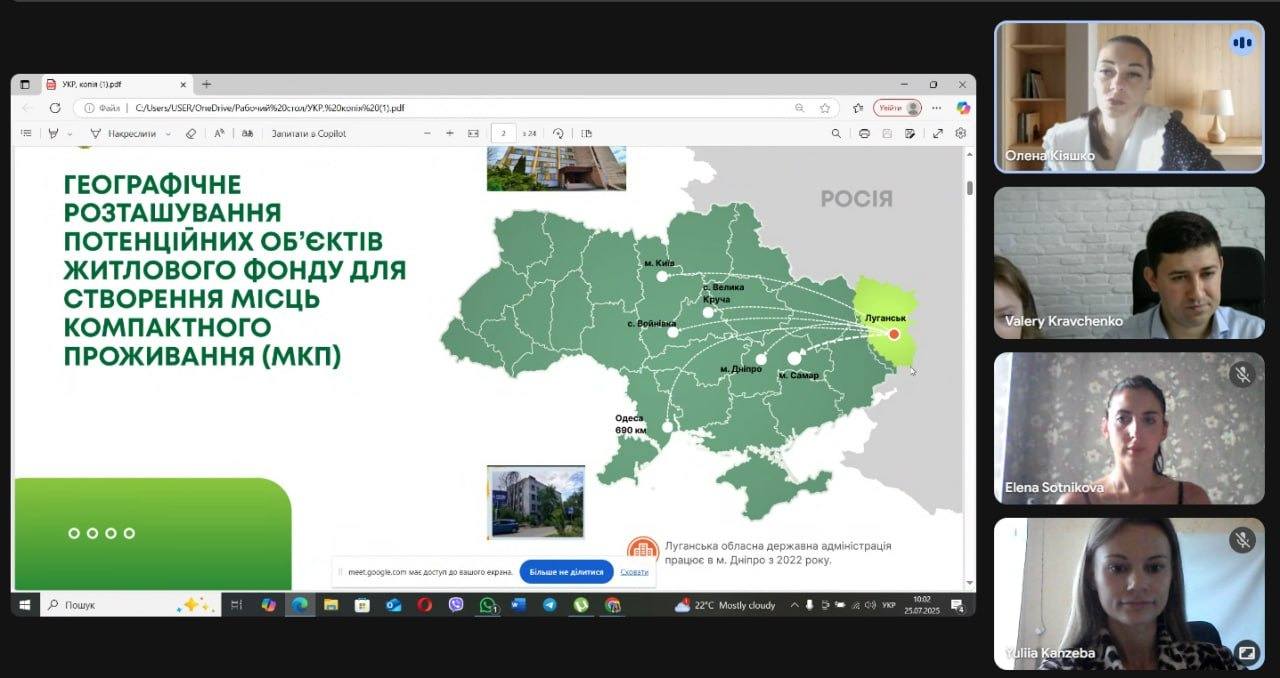Click the page number input field
Image resolution: width=1280 pixels, height=678 pixels.
(504, 133)
